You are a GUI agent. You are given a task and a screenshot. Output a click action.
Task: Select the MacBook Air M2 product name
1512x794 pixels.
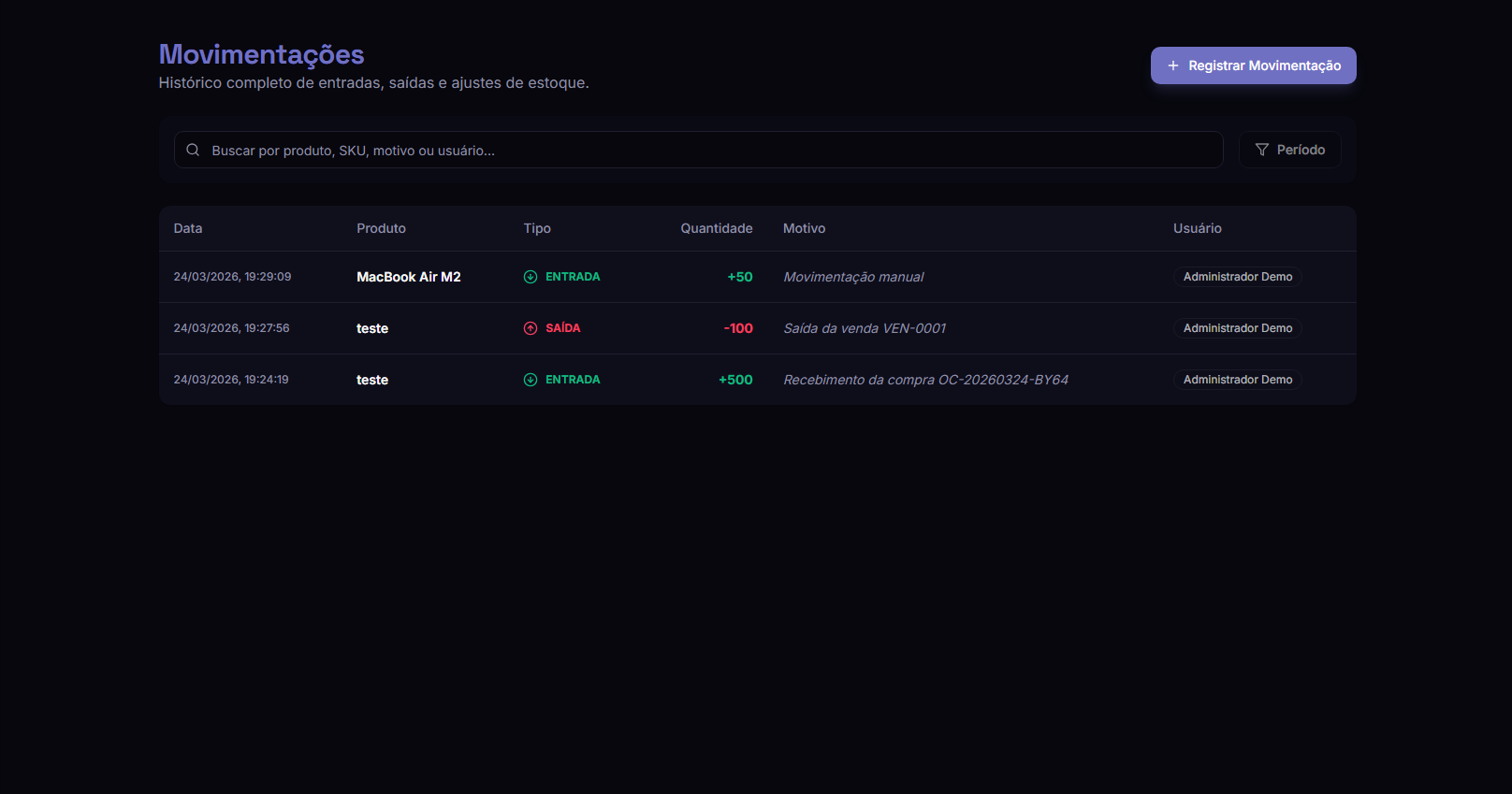coord(408,277)
